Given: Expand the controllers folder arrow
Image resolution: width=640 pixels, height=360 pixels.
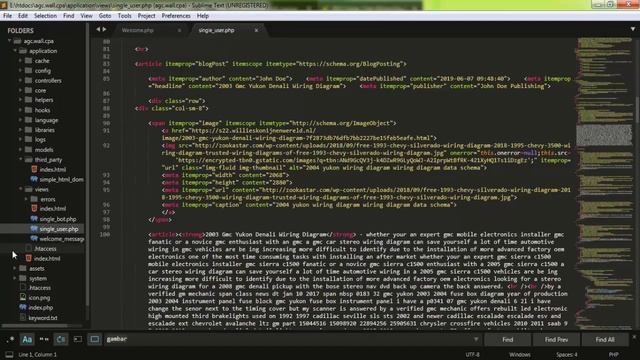Looking at the screenshot, I should click(20, 80).
